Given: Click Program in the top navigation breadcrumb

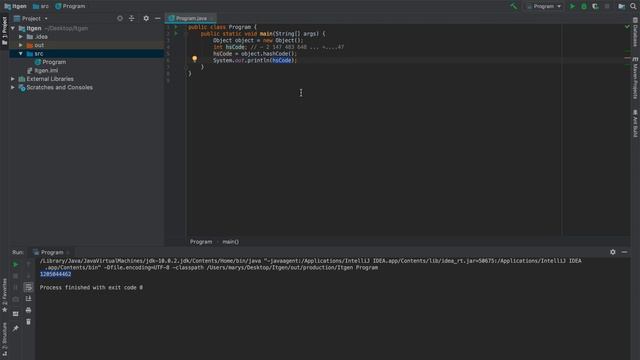Looking at the screenshot, I should tap(70, 6).
